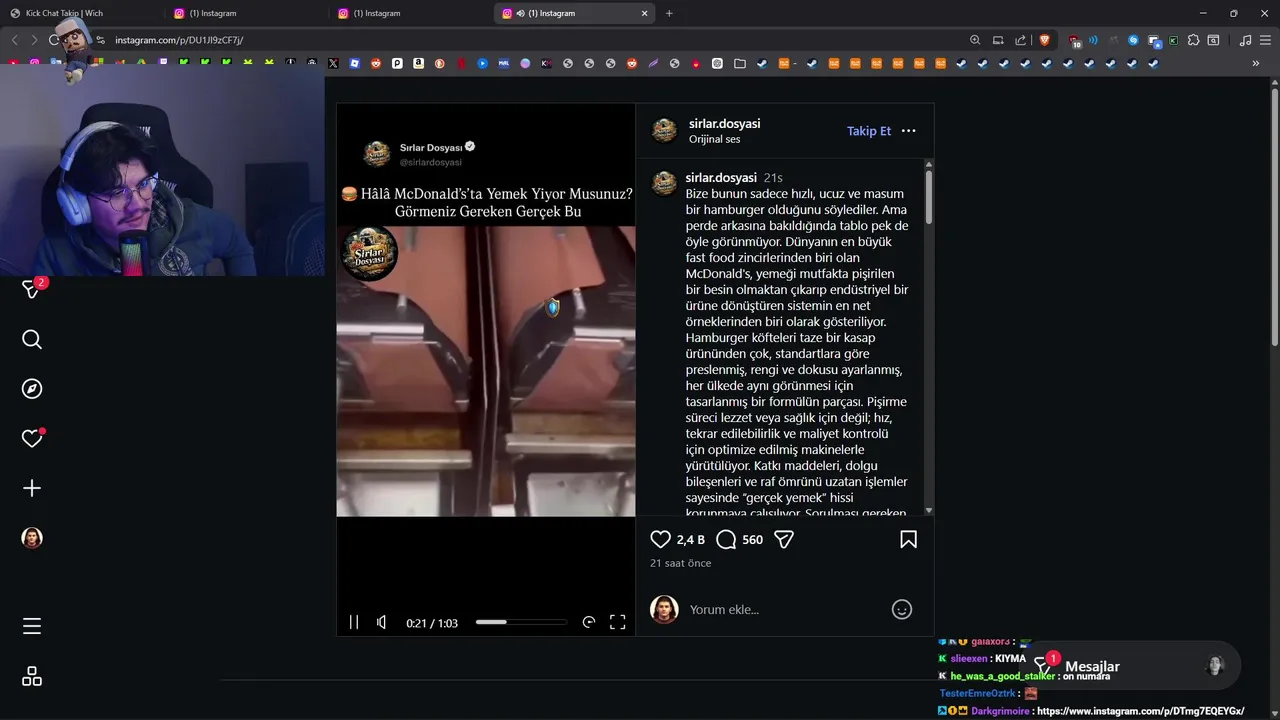The image size is (1280, 720).
Task: Click own avatar beside comment field
Action: coord(664,609)
